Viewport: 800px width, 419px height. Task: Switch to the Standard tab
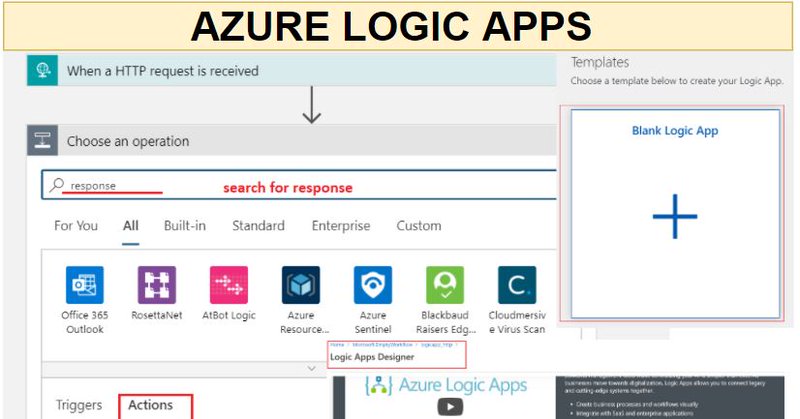pos(258,226)
